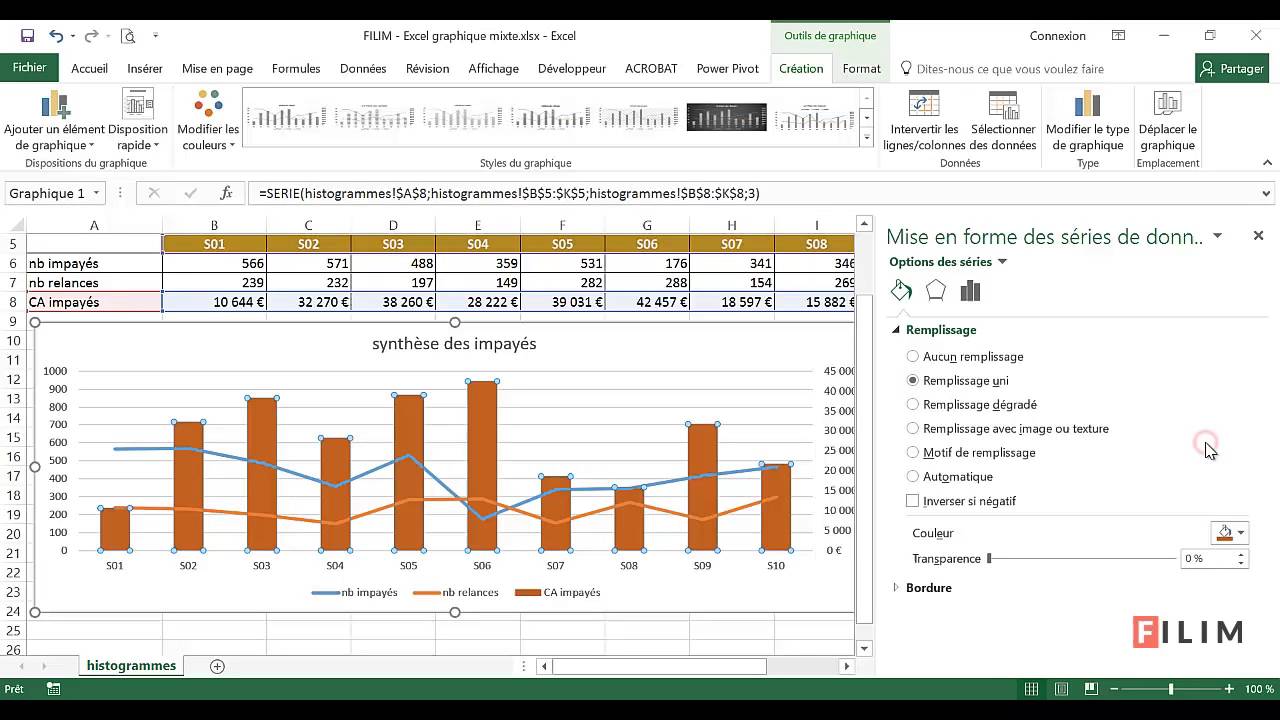Click Sélectionner des données

(x=1003, y=120)
